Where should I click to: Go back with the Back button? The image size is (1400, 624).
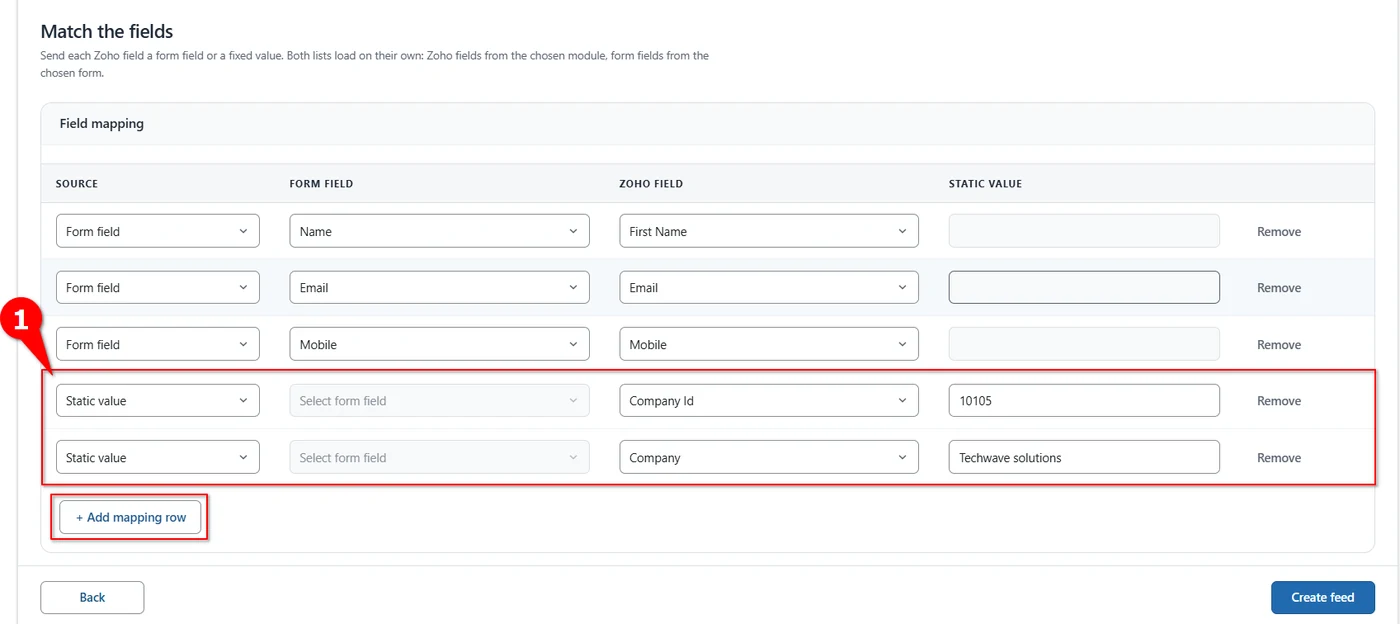pos(92,597)
